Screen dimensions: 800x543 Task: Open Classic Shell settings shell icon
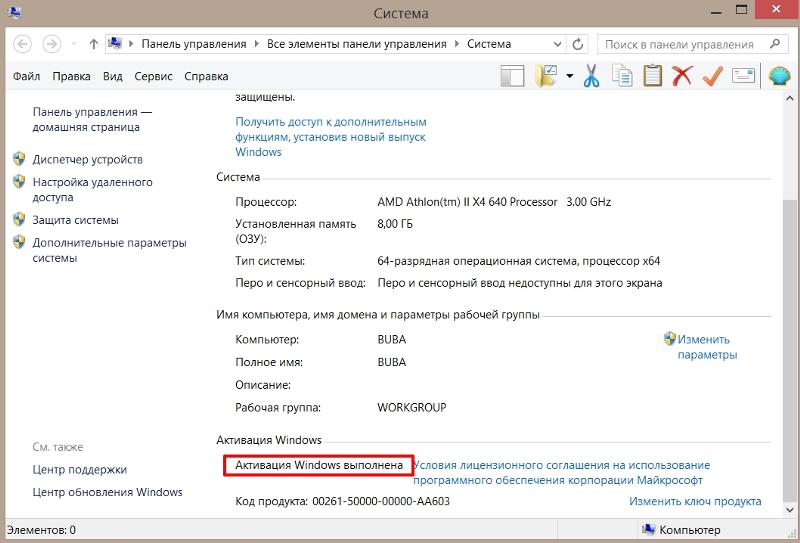(779, 76)
